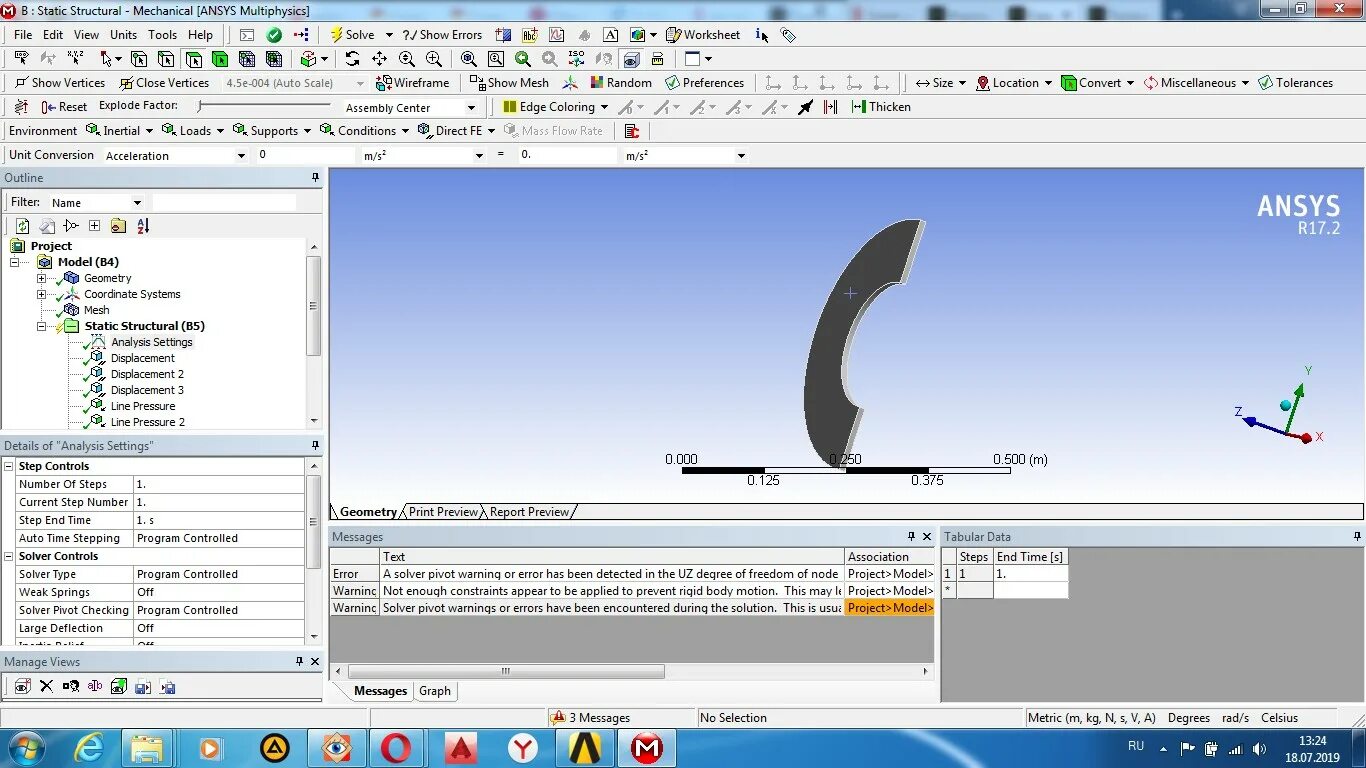Open the Edit menu
1366x768 pixels.
pyautogui.click(x=53, y=34)
